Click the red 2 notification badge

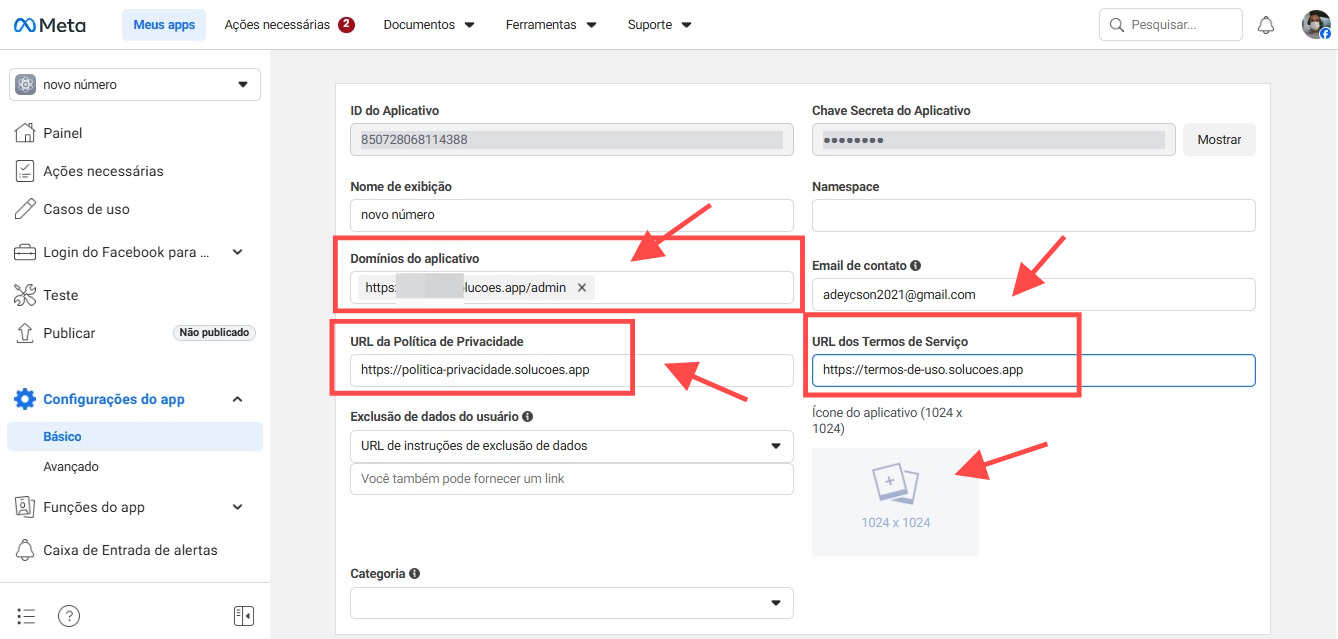[x=346, y=25]
